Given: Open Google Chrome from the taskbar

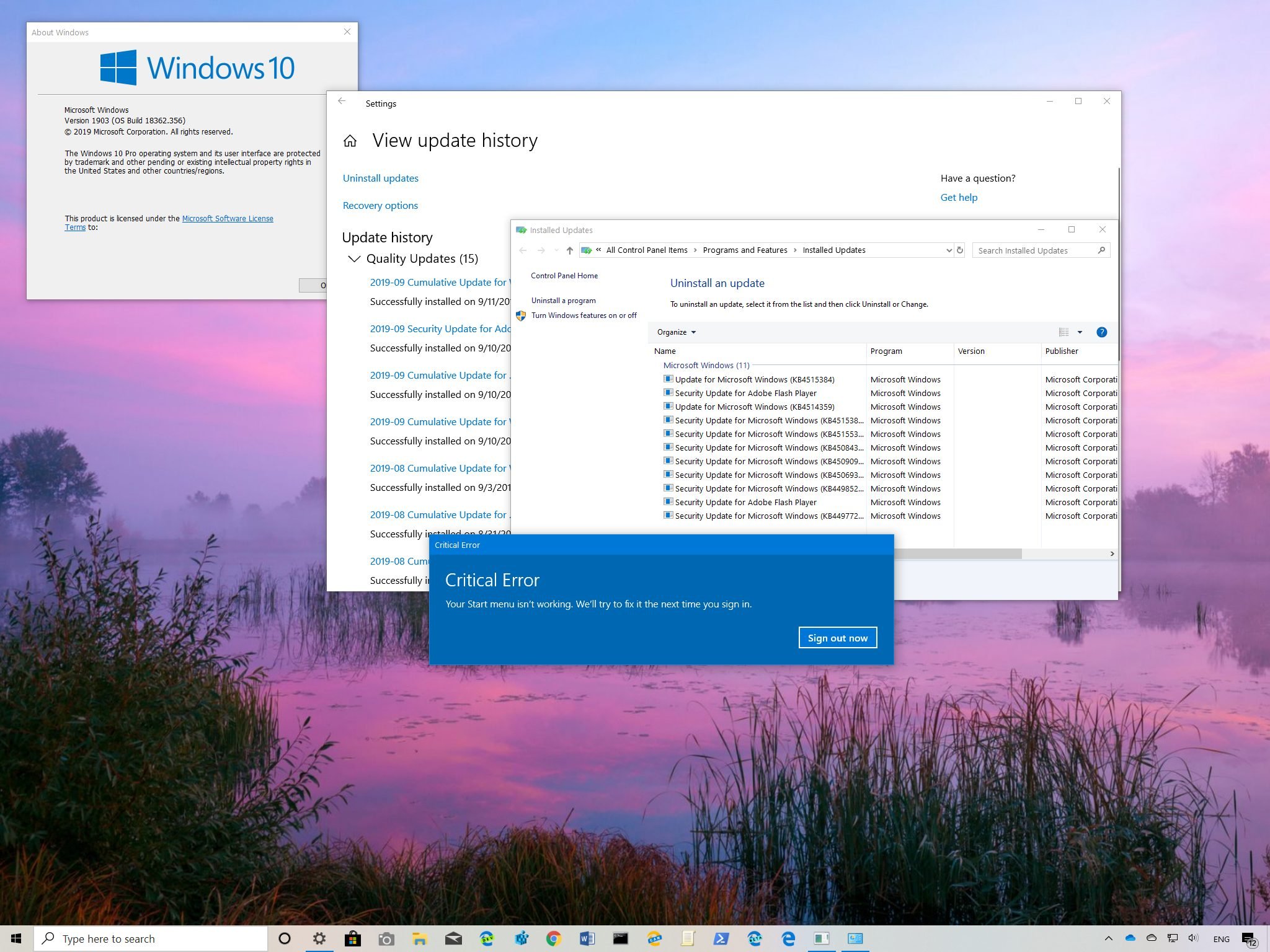Looking at the screenshot, I should pos(553,938).
